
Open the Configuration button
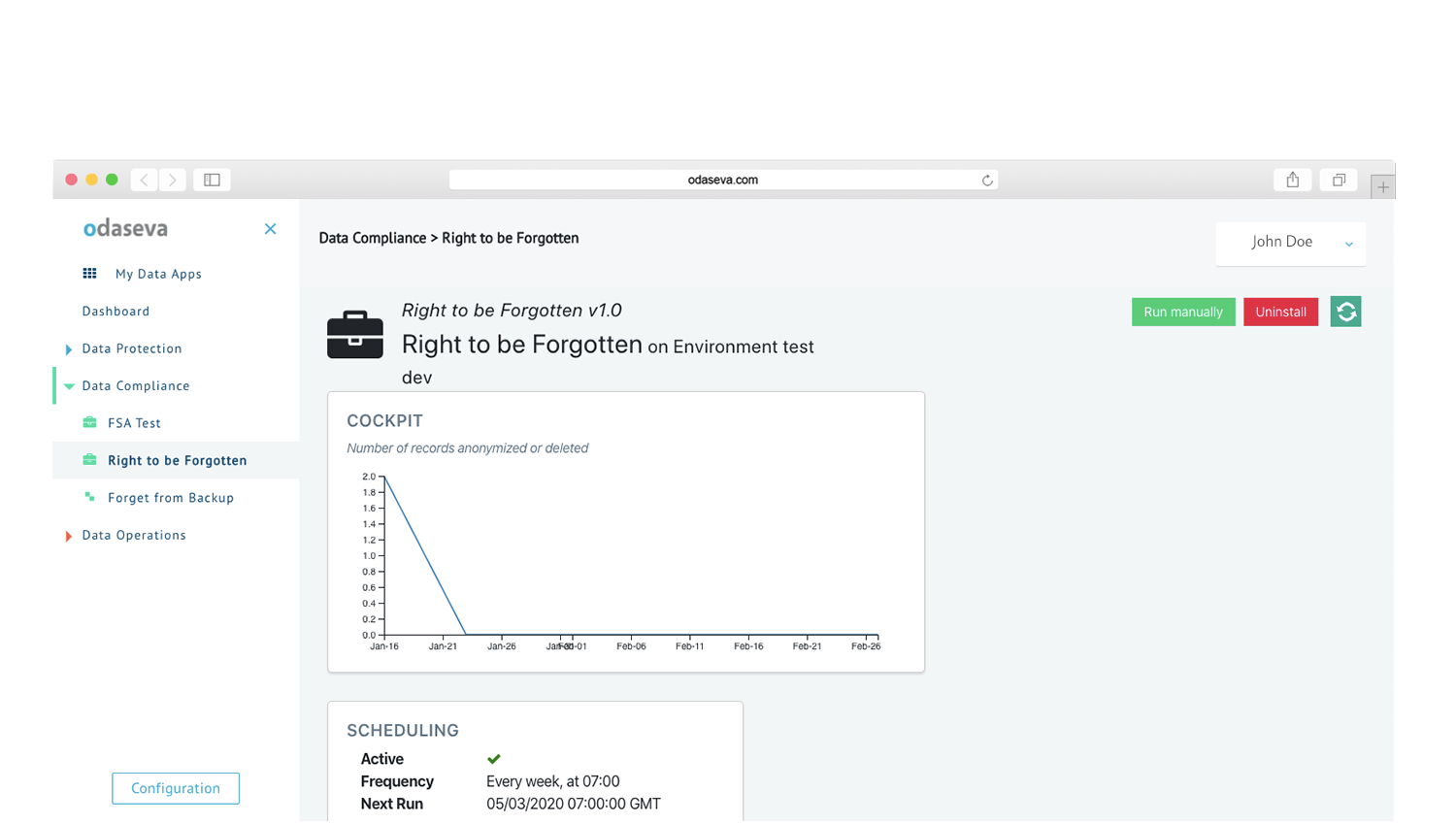[176, 788]
